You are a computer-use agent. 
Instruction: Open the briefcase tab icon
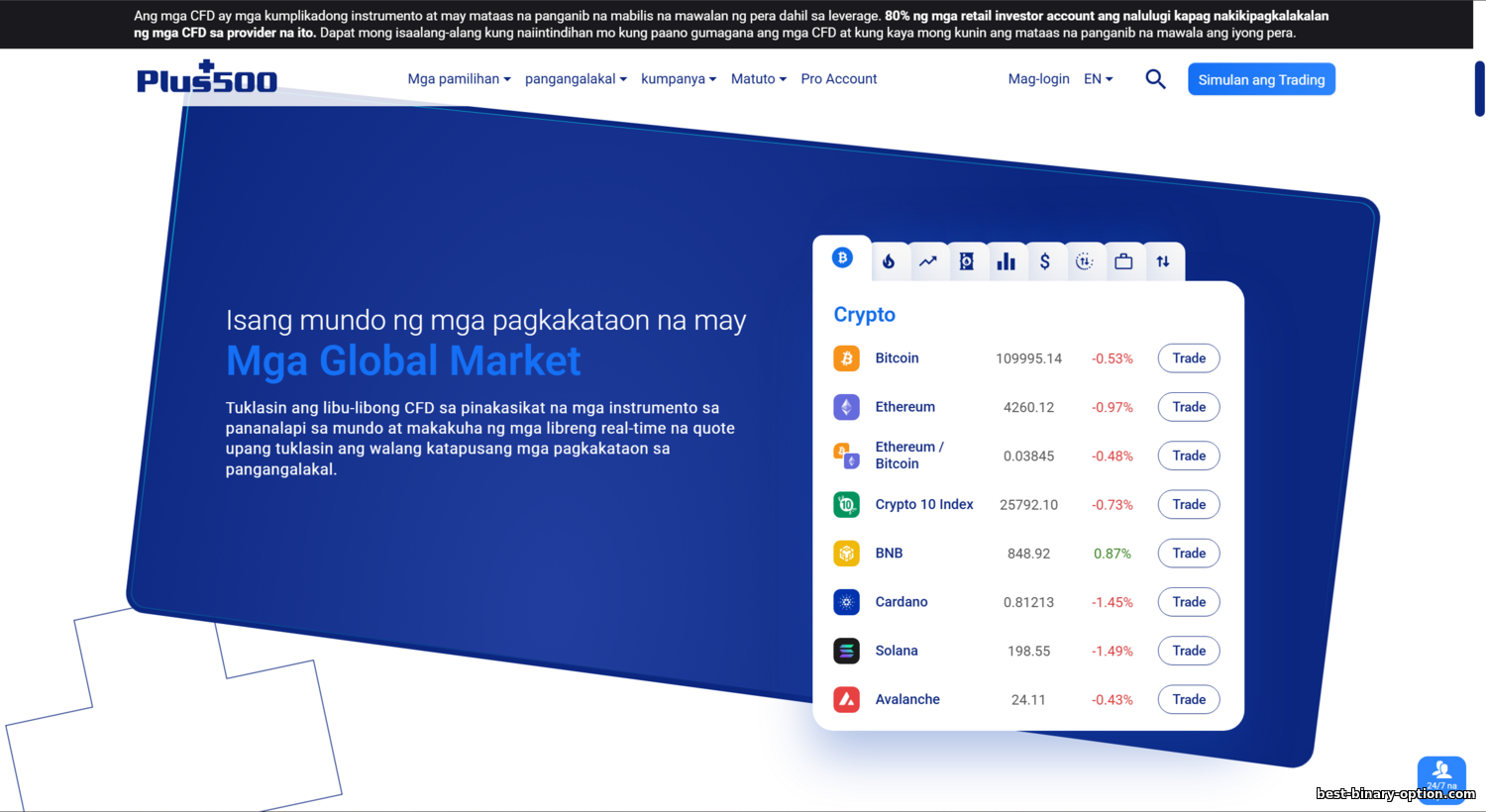click(x=1123, y=261)
